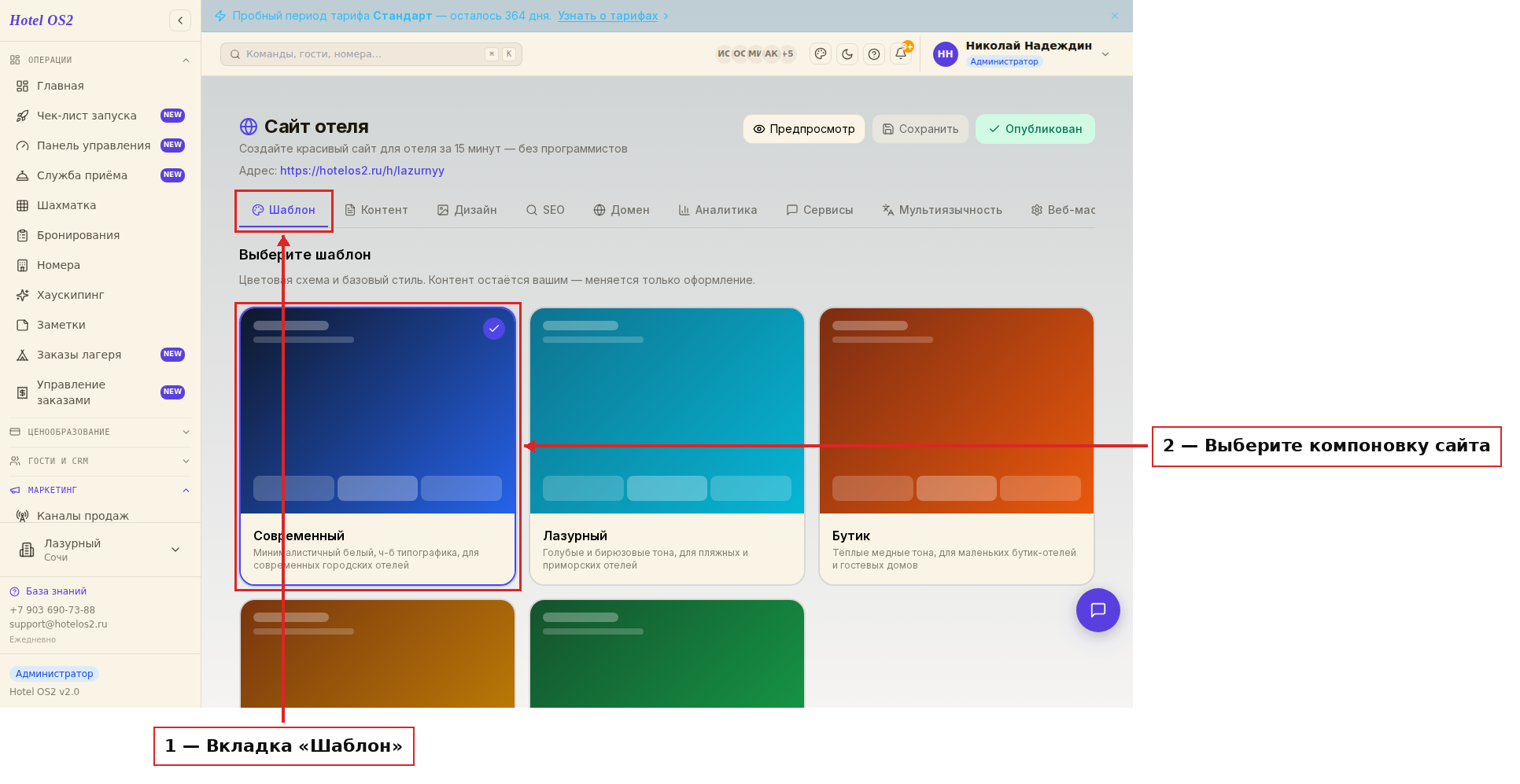Collapse the sidebar with the chevron button
This screenshot has width=1520, height=784.
click(x=180, y=20)
